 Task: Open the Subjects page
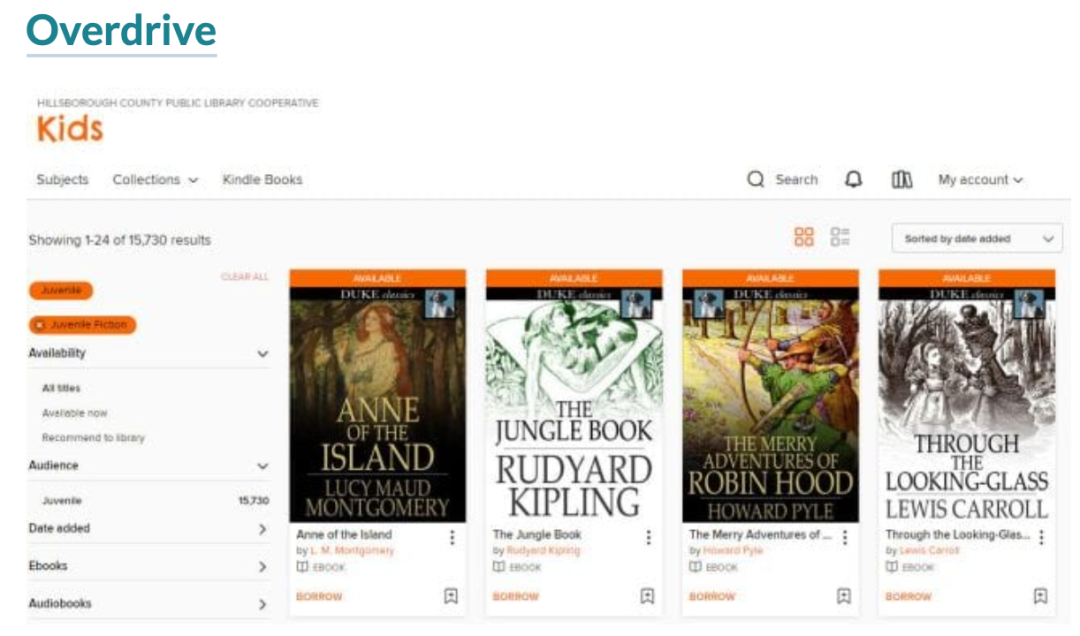62,180
